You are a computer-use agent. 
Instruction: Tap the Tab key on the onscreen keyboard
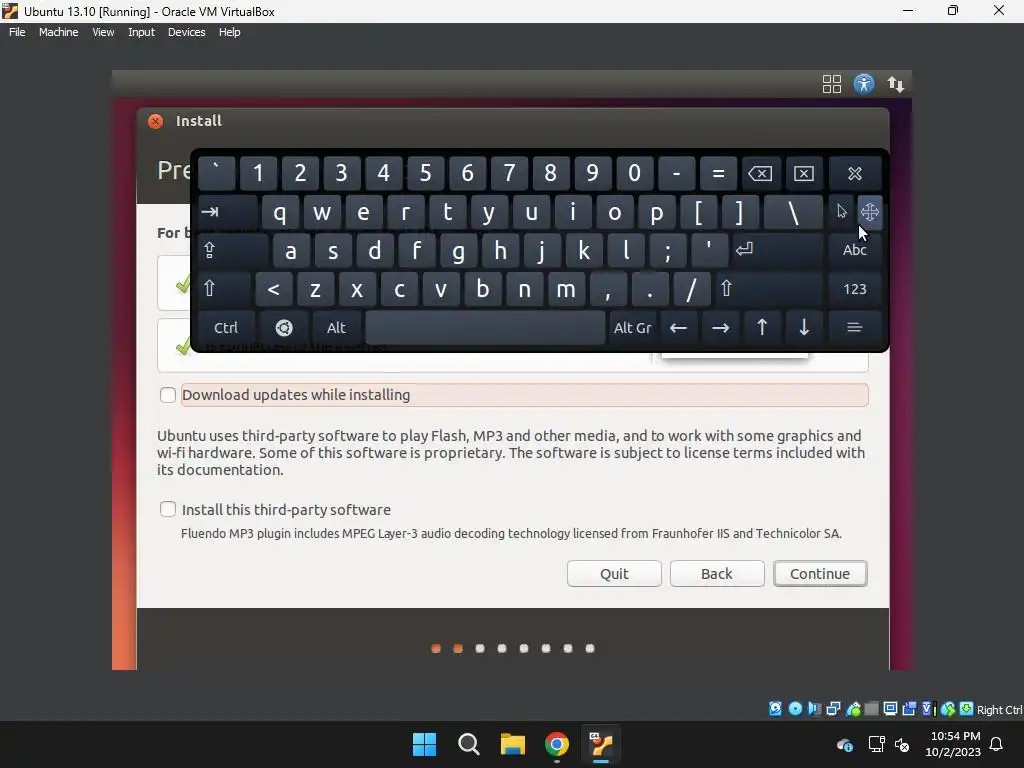point(228,212)
